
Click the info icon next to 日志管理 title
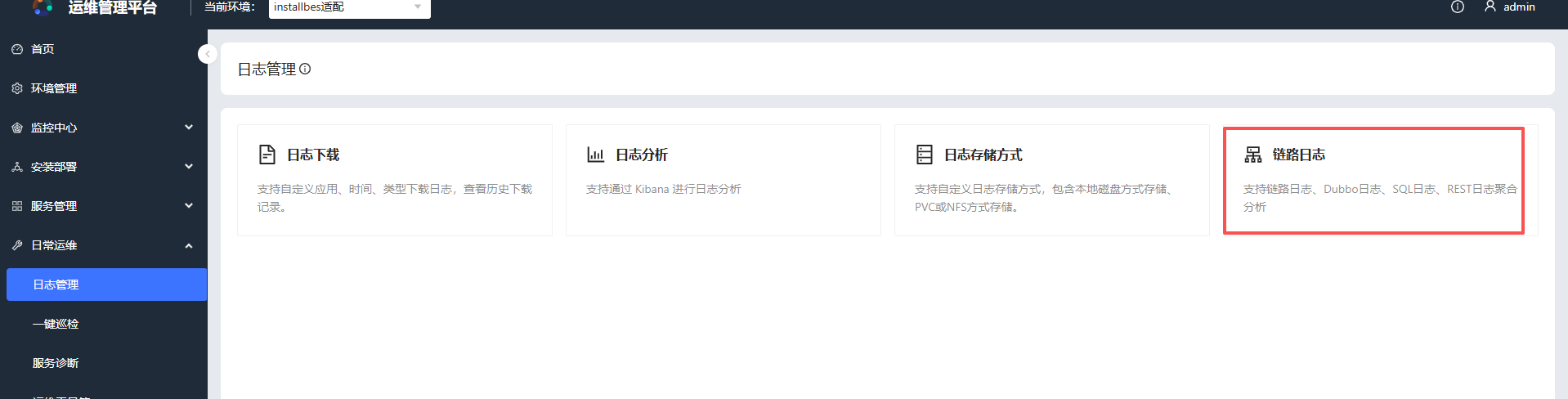[305, 69]
